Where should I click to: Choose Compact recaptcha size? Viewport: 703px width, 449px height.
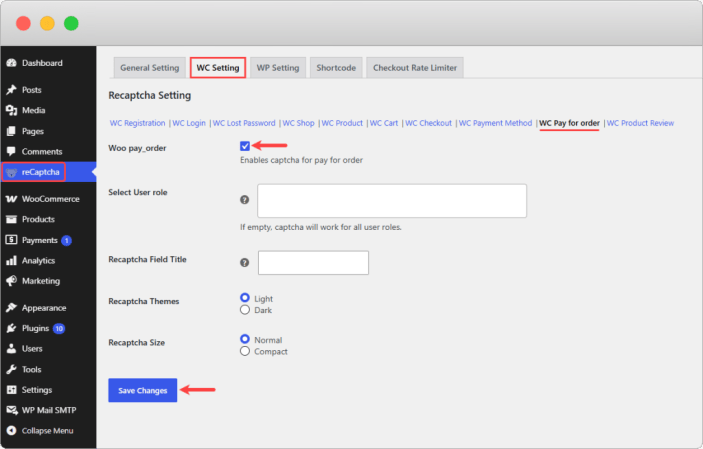(245, 351)
